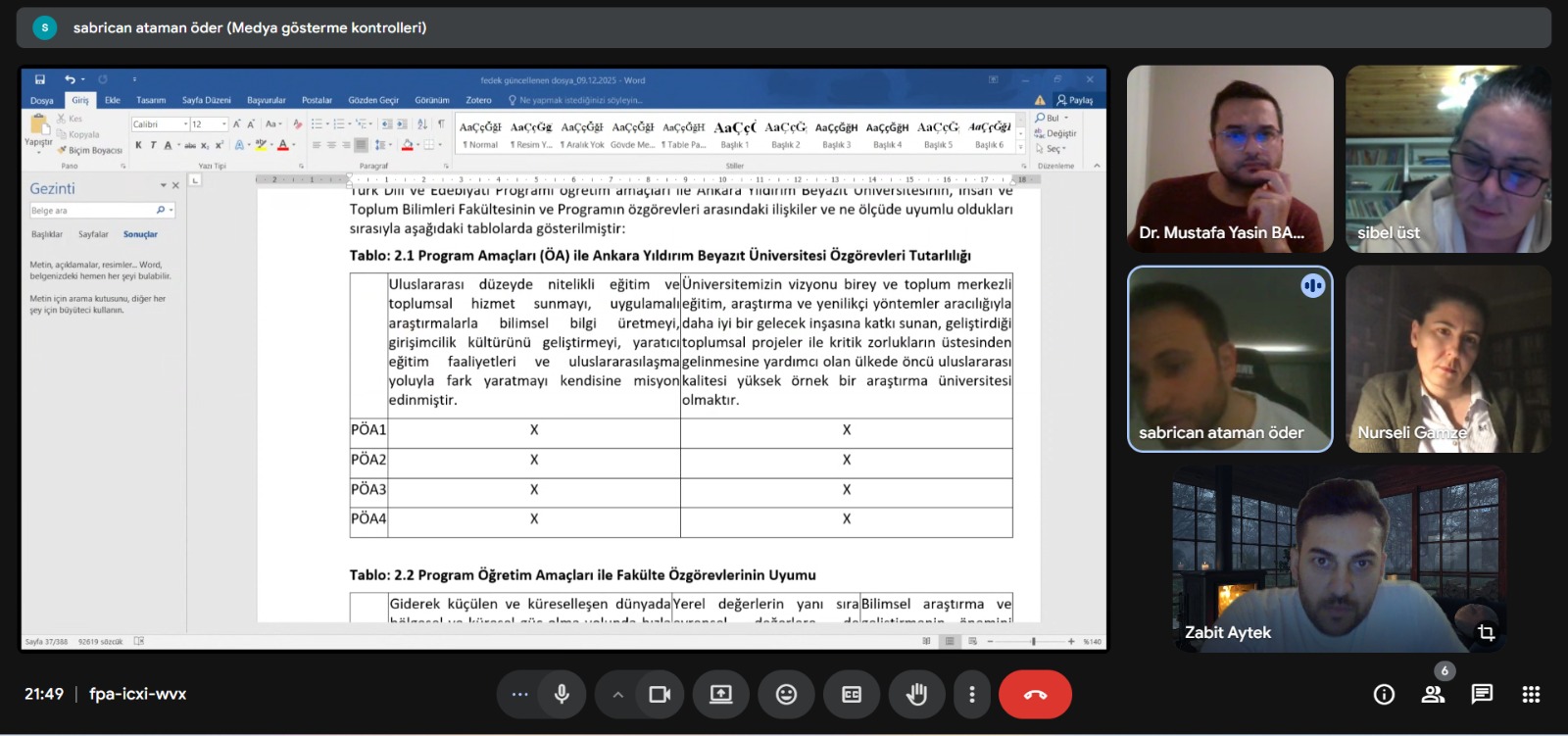Switch to the Tasarım ribbon tab
Image resolution: width=1568 pixels, height=736 pixels.
tap(151, 100)
